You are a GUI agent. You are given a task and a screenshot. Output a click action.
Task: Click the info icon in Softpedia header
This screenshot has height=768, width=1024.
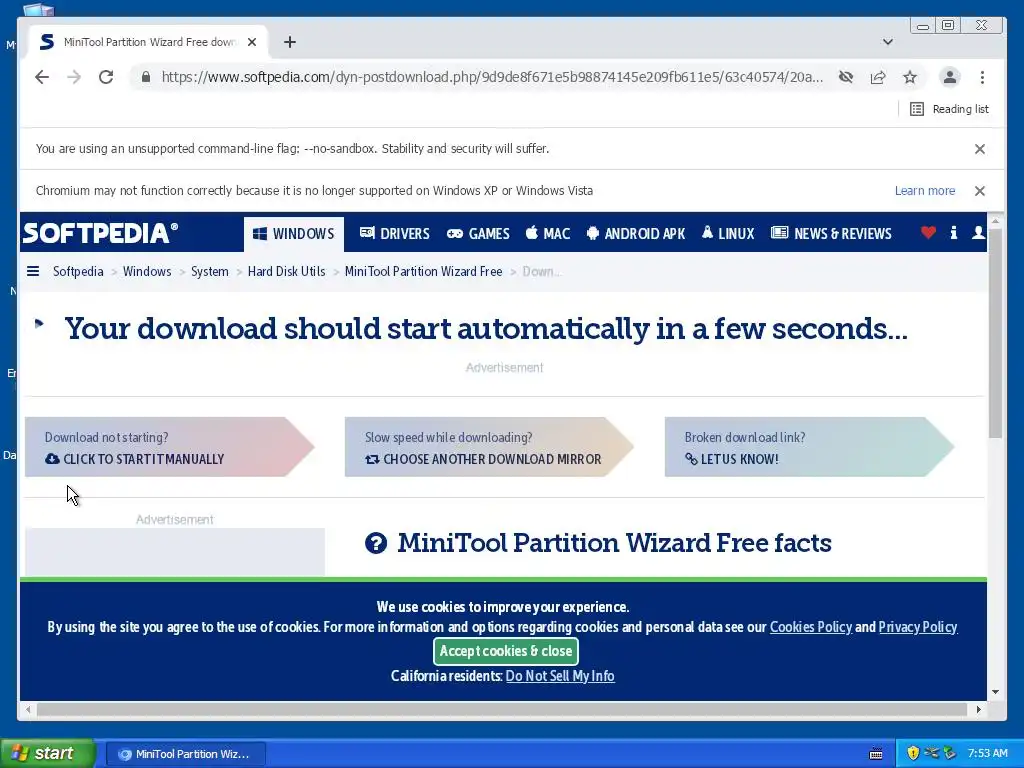(953, 232)
